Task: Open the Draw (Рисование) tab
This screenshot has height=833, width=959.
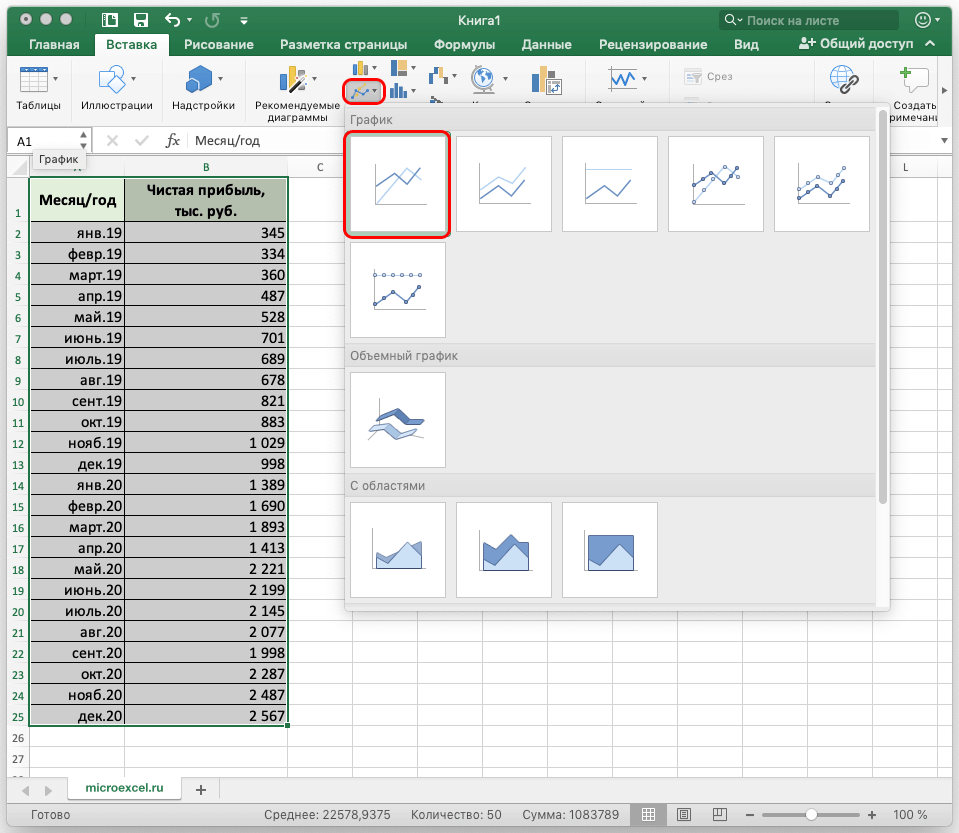Action: [x=219, y=45]
